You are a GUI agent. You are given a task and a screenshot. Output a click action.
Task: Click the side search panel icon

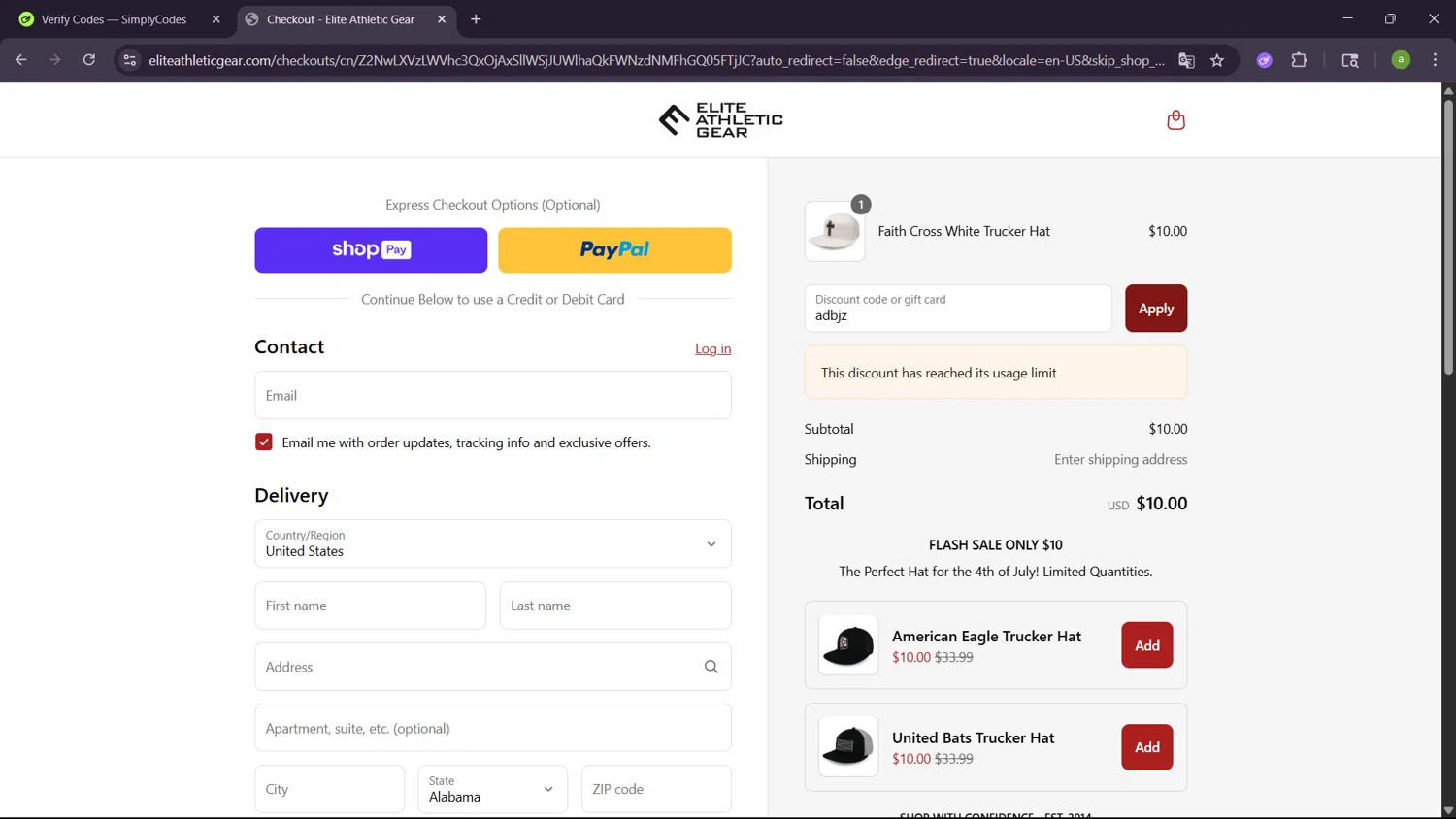tap(1350, 60)
